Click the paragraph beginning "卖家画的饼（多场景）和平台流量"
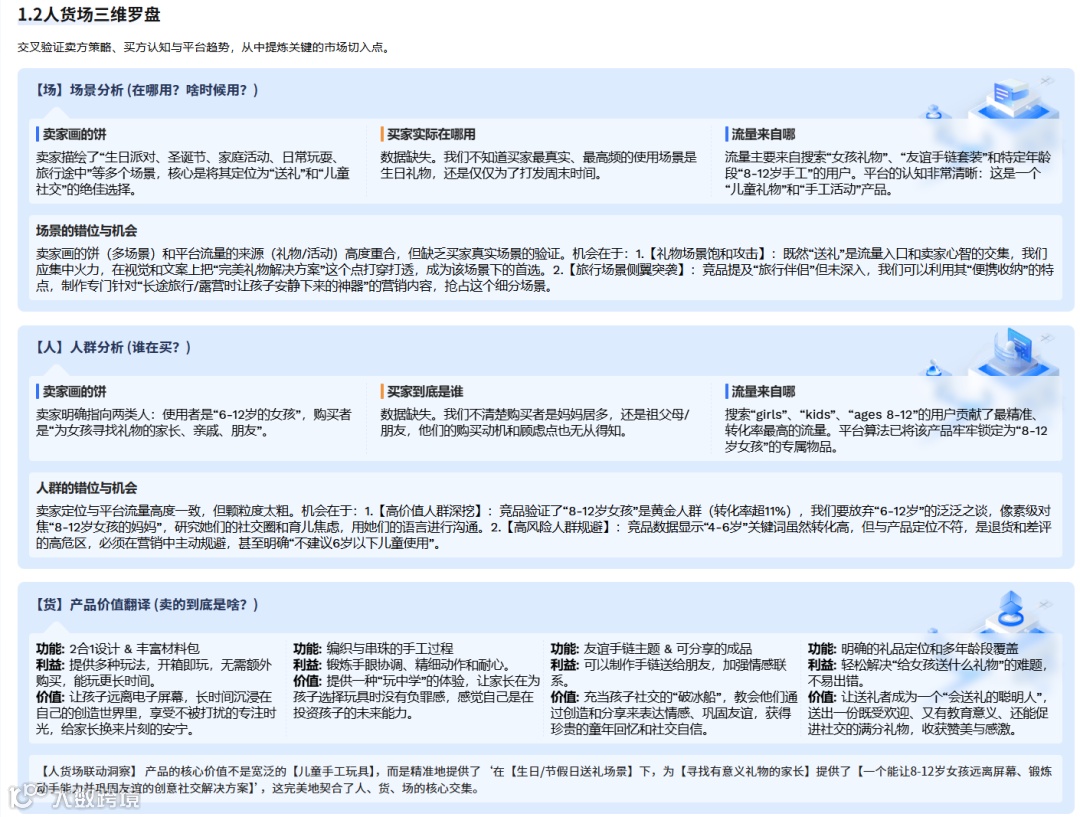Image resolution: width=1080 pixels, height=817 pixels. pos(544,270)
